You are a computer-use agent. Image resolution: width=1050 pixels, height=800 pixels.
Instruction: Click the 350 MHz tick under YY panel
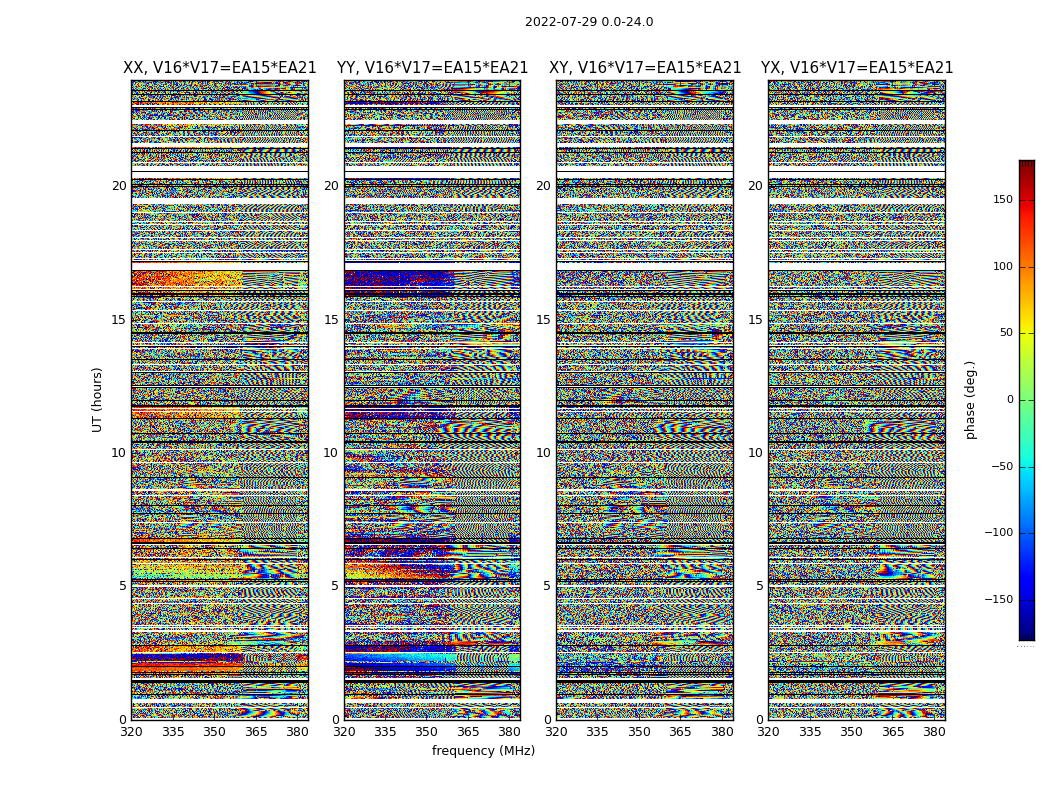tap(427, 732)
